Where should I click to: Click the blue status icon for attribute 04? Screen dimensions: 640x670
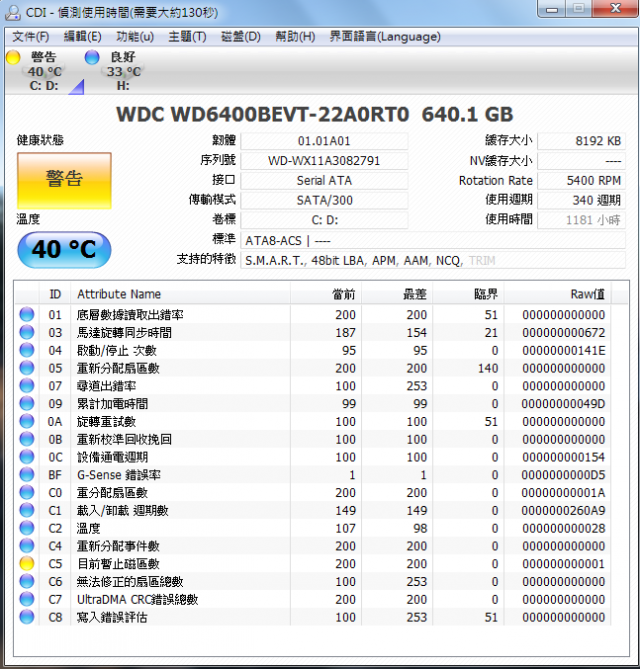27,350
